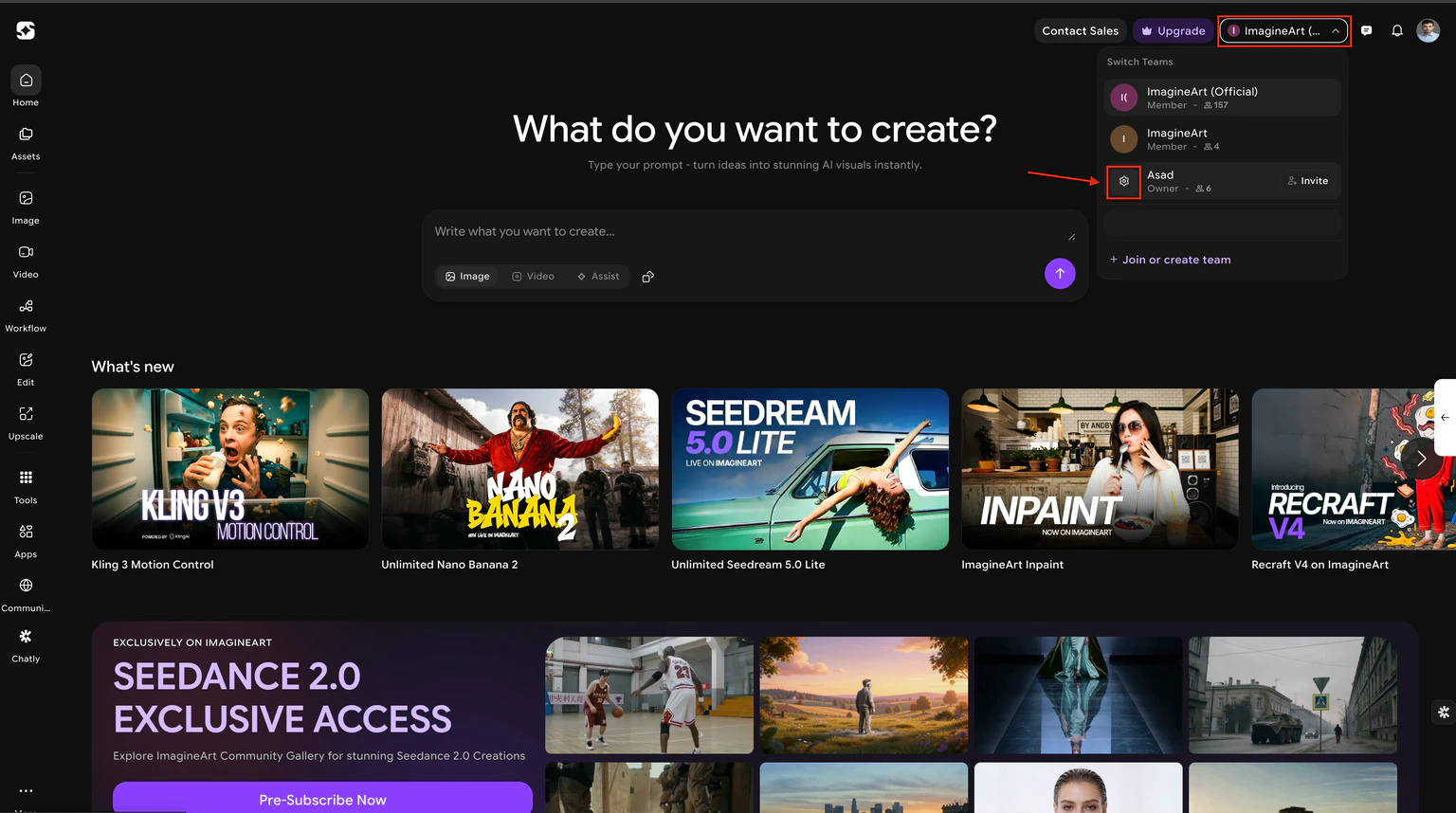
Task: Open notifications bell
Action: point(1397,30)
